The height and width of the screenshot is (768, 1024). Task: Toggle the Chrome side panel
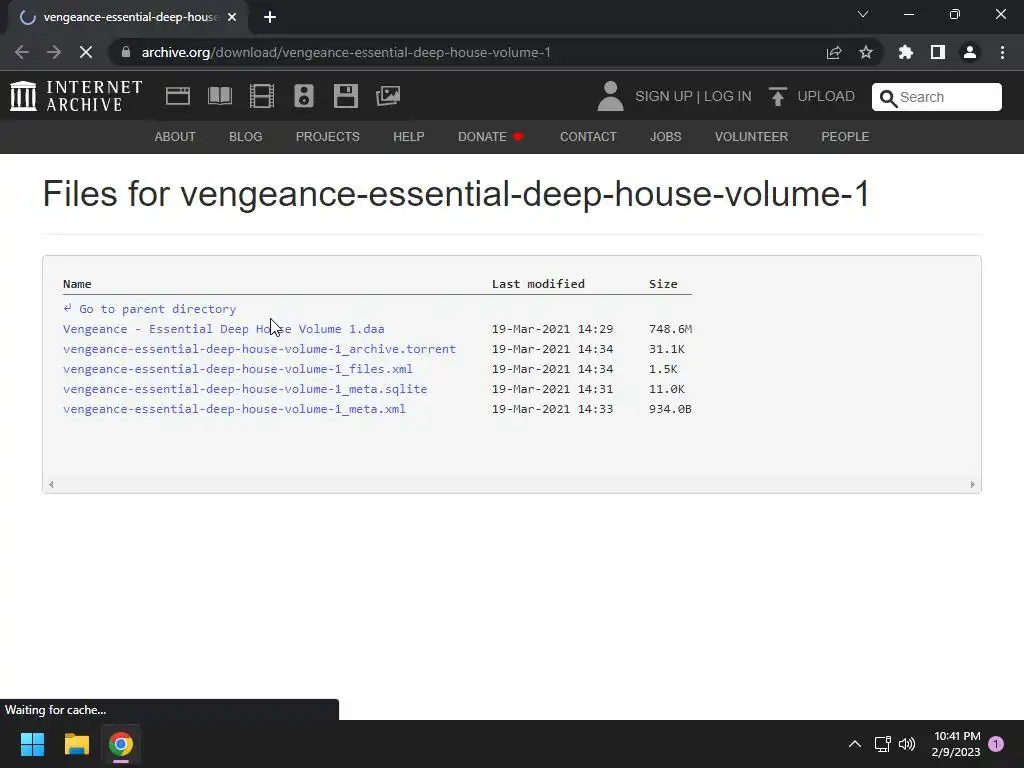click(938, 52)
